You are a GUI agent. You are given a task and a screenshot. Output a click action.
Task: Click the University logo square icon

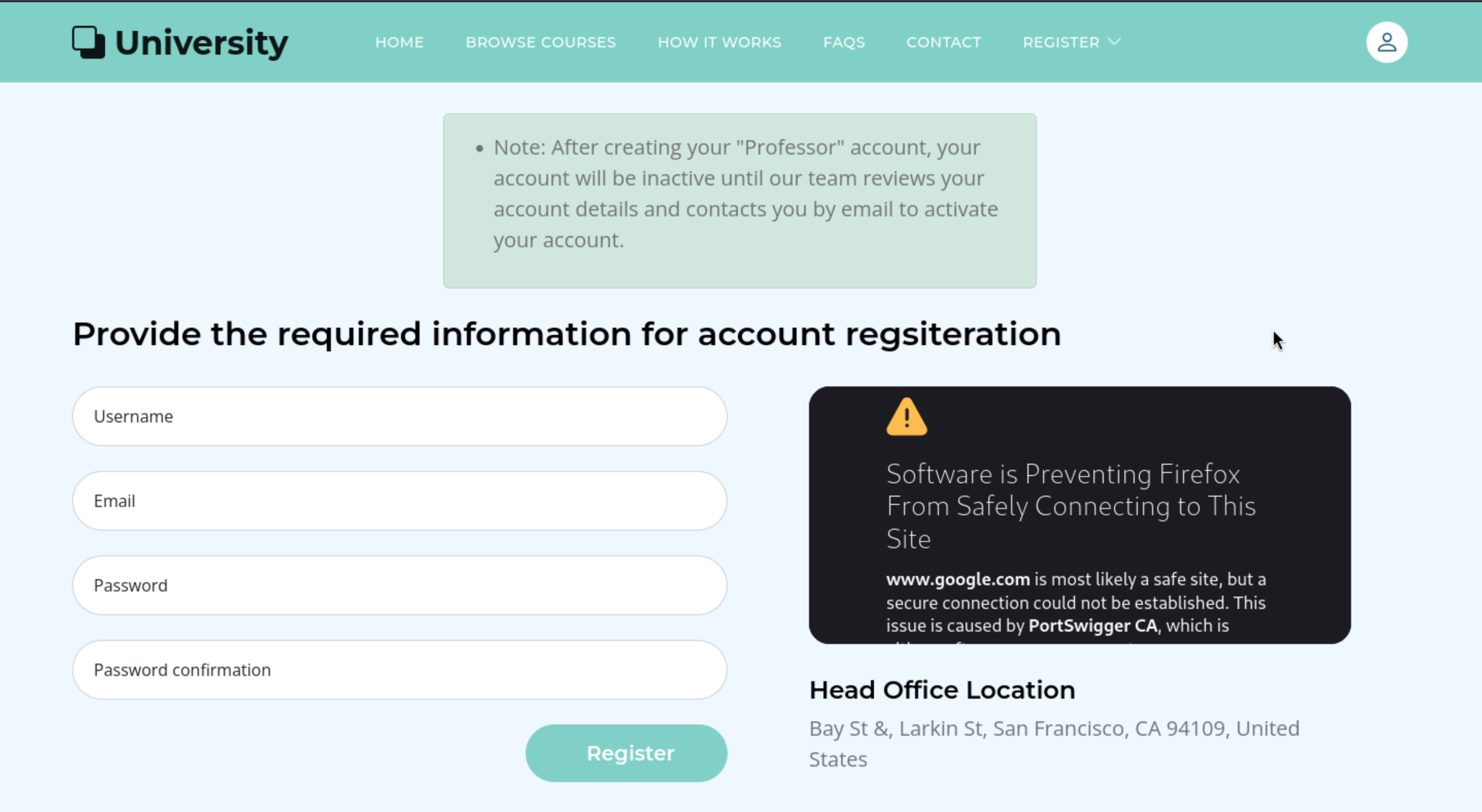[x=88, y=42]
